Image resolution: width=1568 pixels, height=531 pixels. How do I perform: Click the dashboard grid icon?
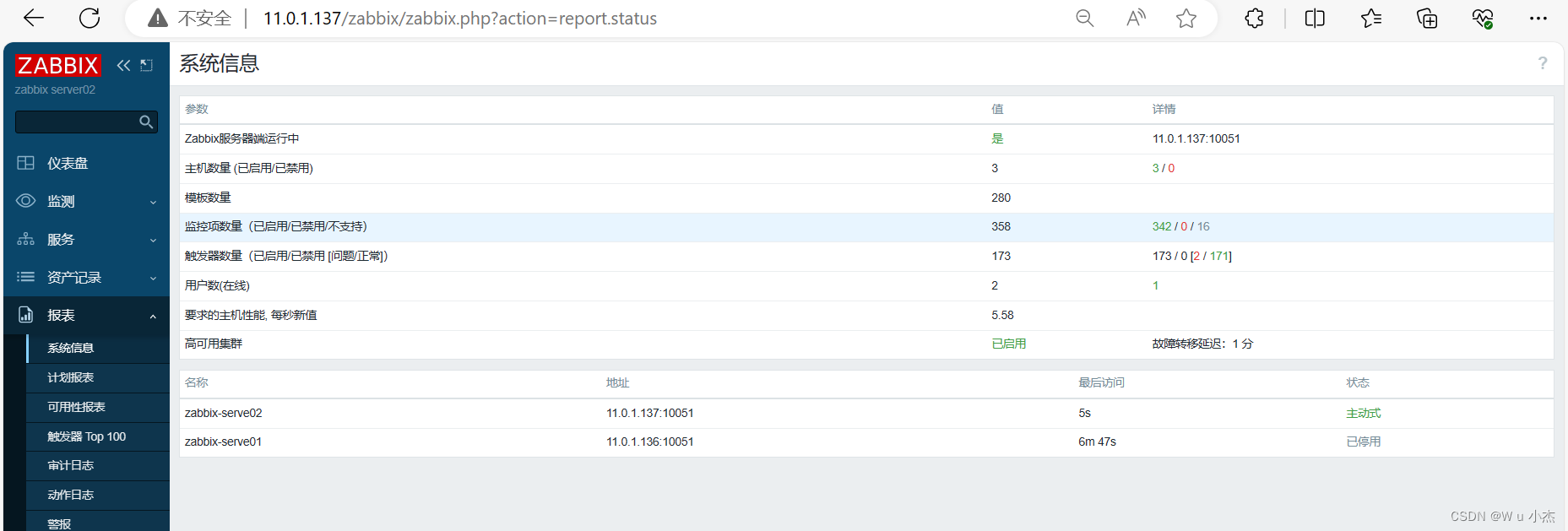[x=26, y=163]
